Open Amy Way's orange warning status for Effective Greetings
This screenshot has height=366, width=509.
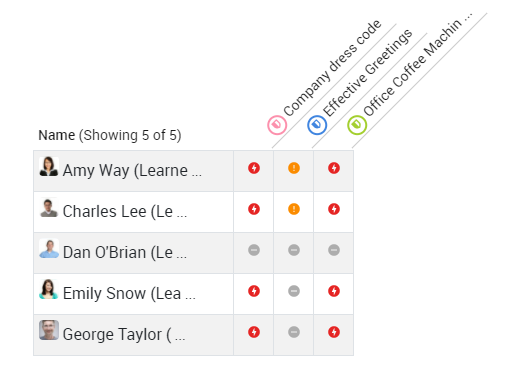pyautogui.click(x=294, y=168)
